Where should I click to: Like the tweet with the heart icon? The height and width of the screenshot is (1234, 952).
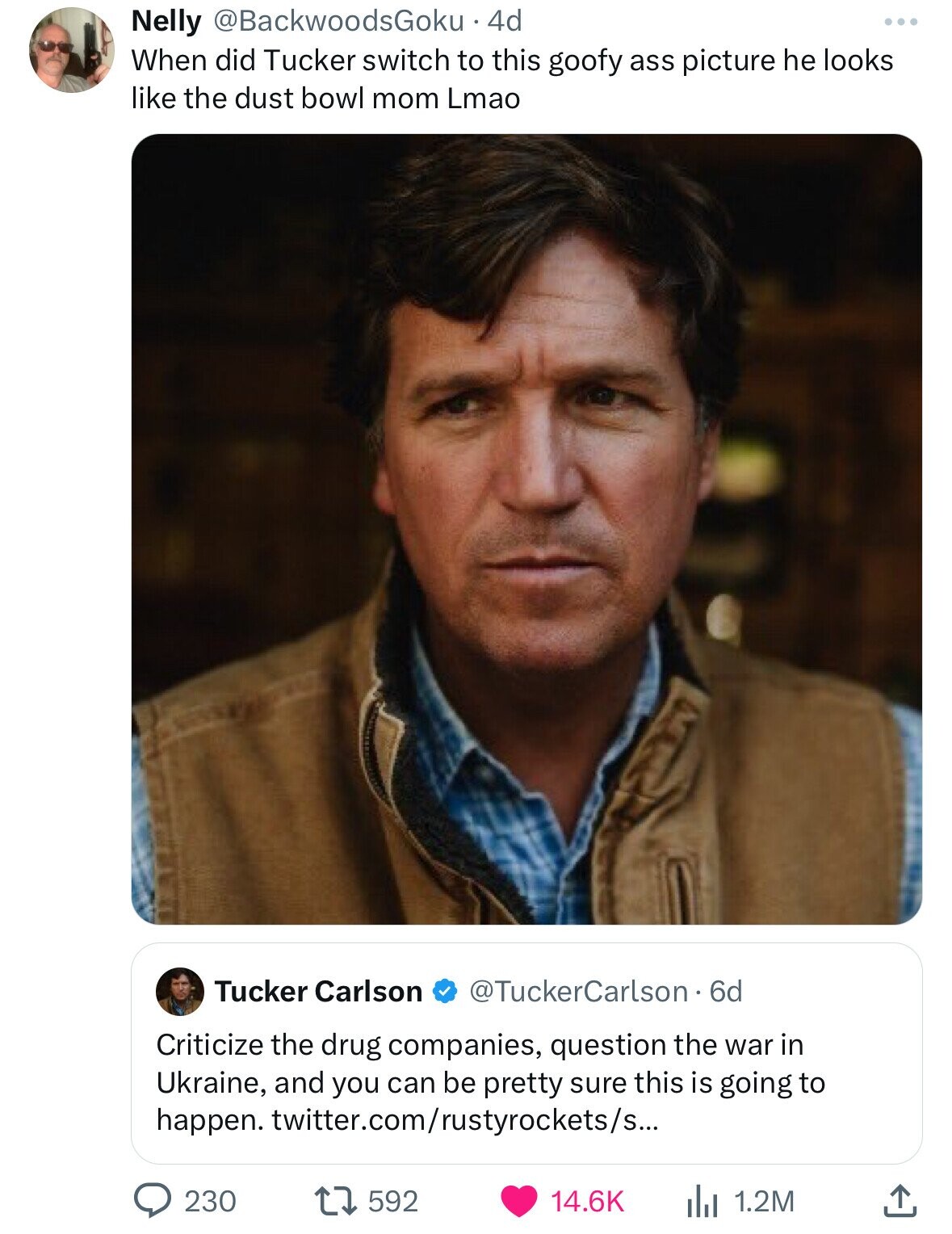point(520,1201)
